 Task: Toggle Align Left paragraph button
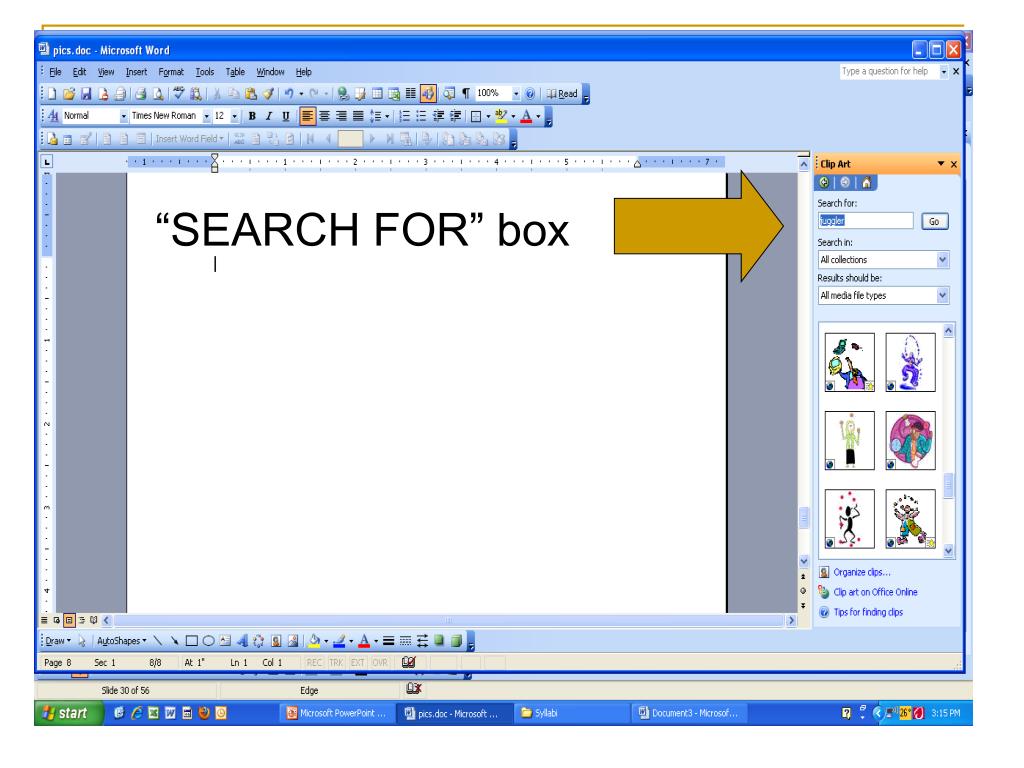(307, 116)
